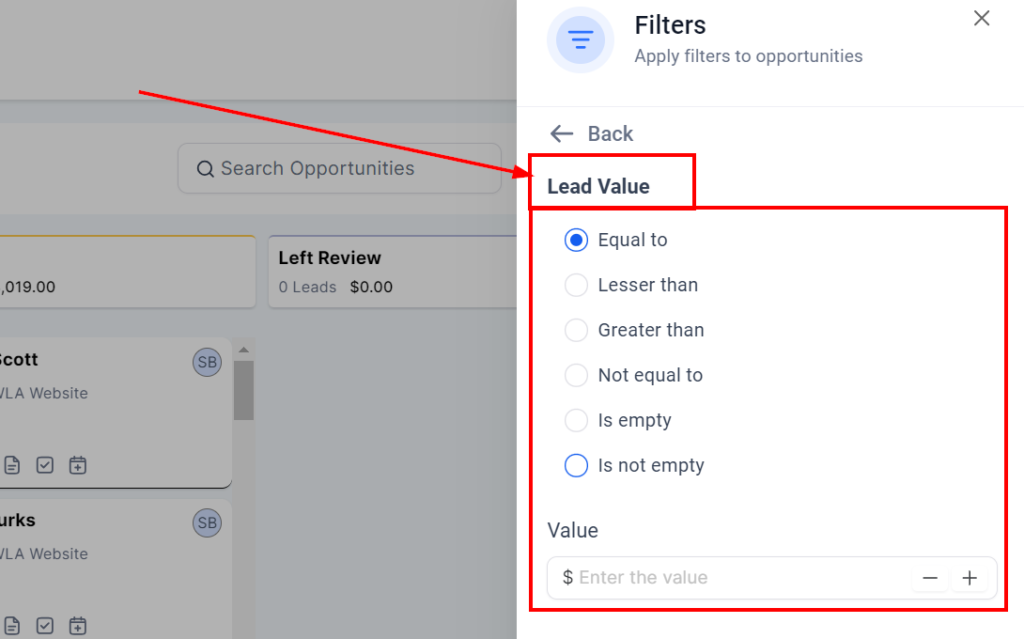Decrease the lead value with the minus button
Screen dimensions: 1024x639
[x=930, y=578]
